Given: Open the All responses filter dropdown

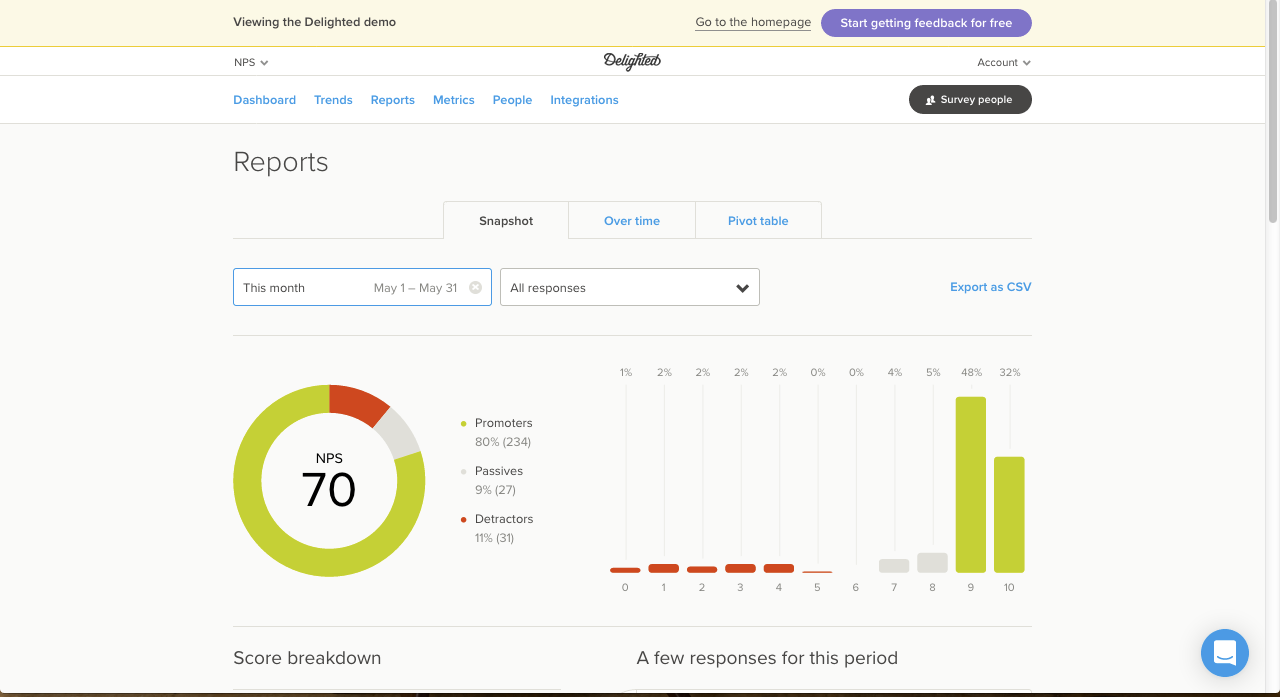Looking at the screenshot, I should 630,287.
